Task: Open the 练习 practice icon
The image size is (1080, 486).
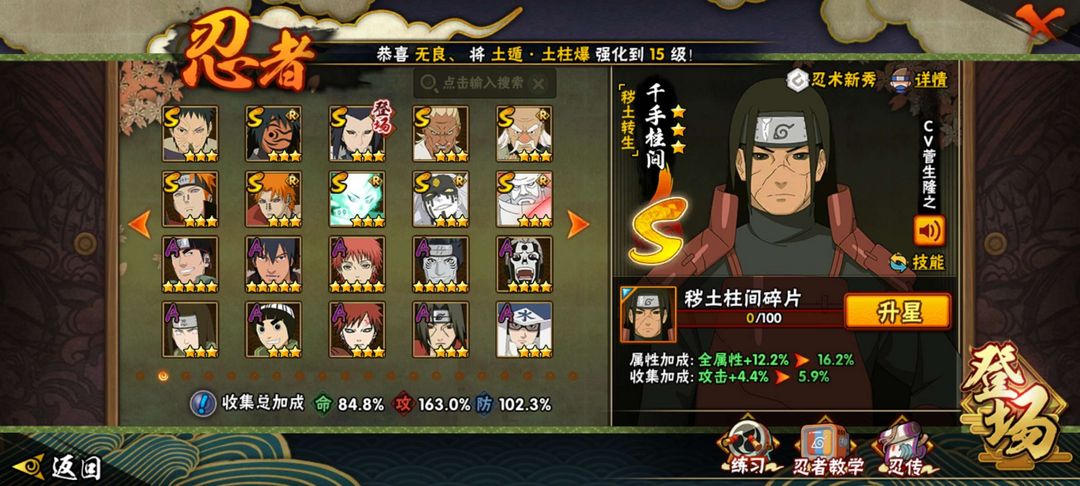Action: pyautogui.click(x=742, y=452)
